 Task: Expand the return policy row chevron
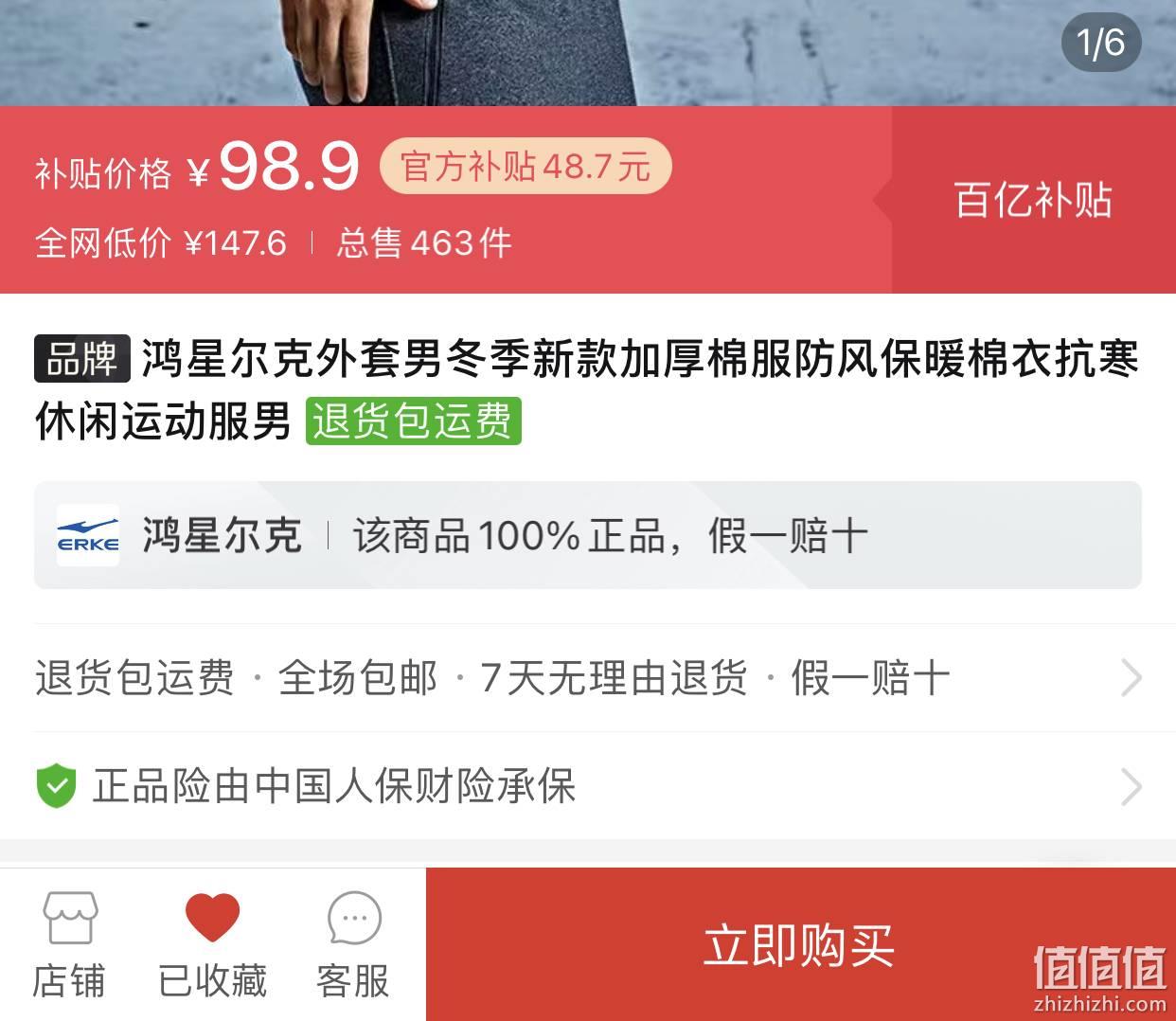pyautogui.click(x=1131, y=678)
